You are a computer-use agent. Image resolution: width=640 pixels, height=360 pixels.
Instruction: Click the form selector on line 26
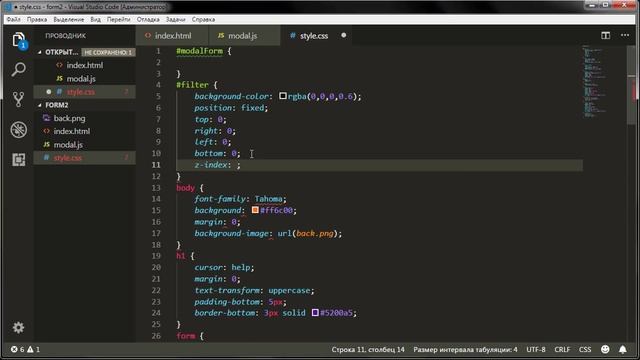185,336
